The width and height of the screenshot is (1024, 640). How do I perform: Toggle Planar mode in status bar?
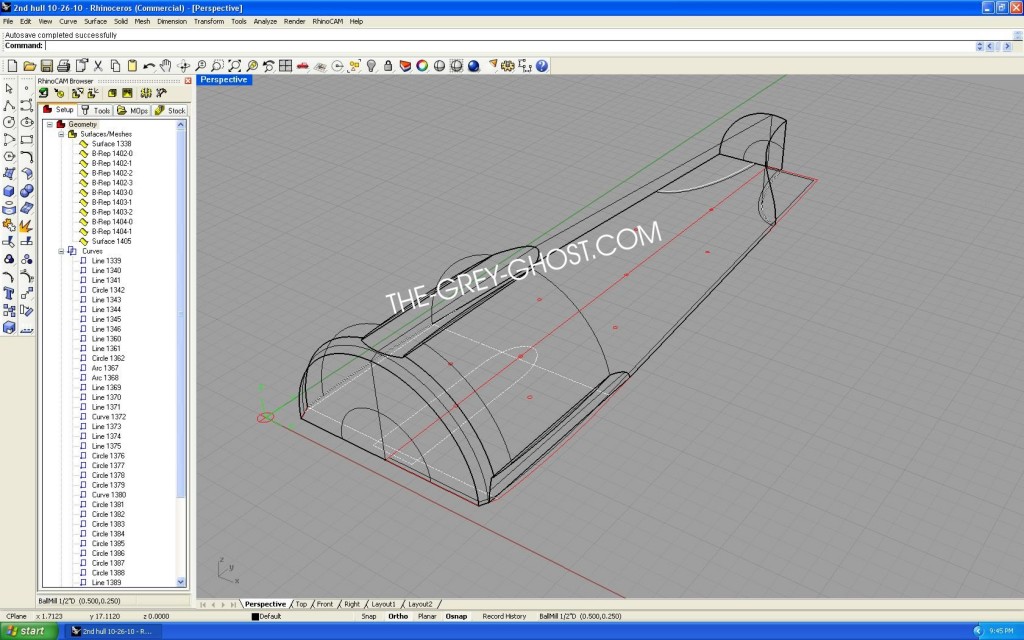[427, 616]
